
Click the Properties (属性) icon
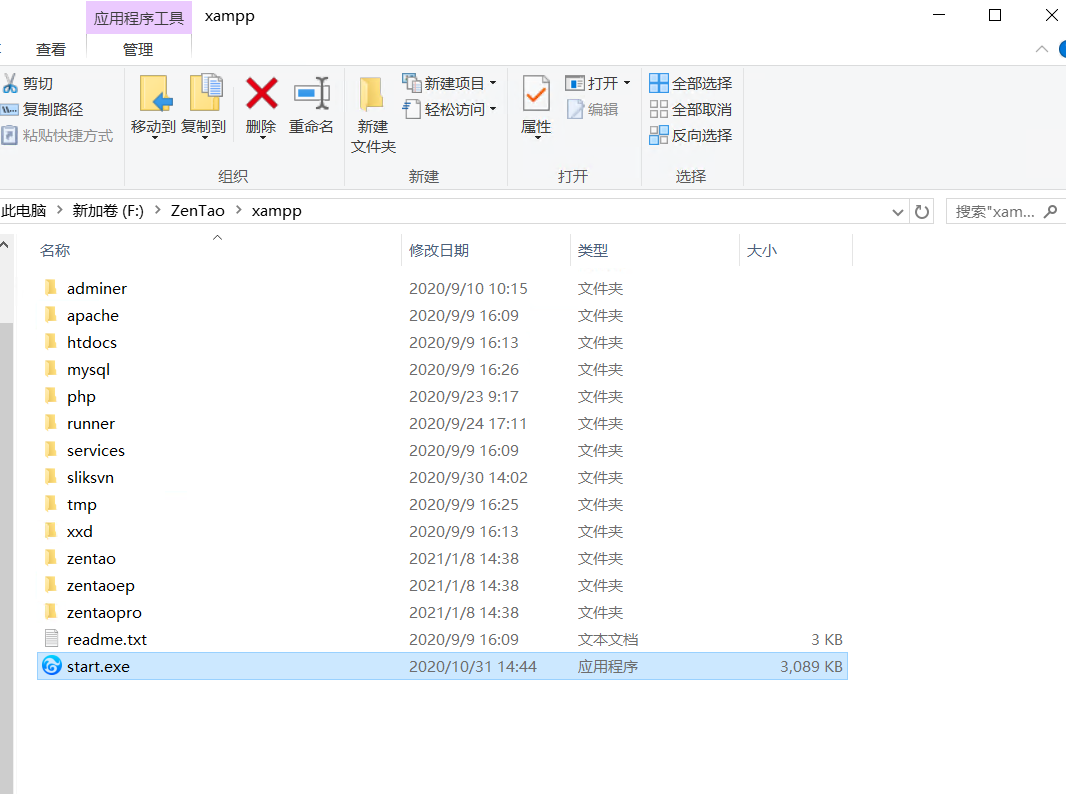pyautogui.click(x=536, y=94)
